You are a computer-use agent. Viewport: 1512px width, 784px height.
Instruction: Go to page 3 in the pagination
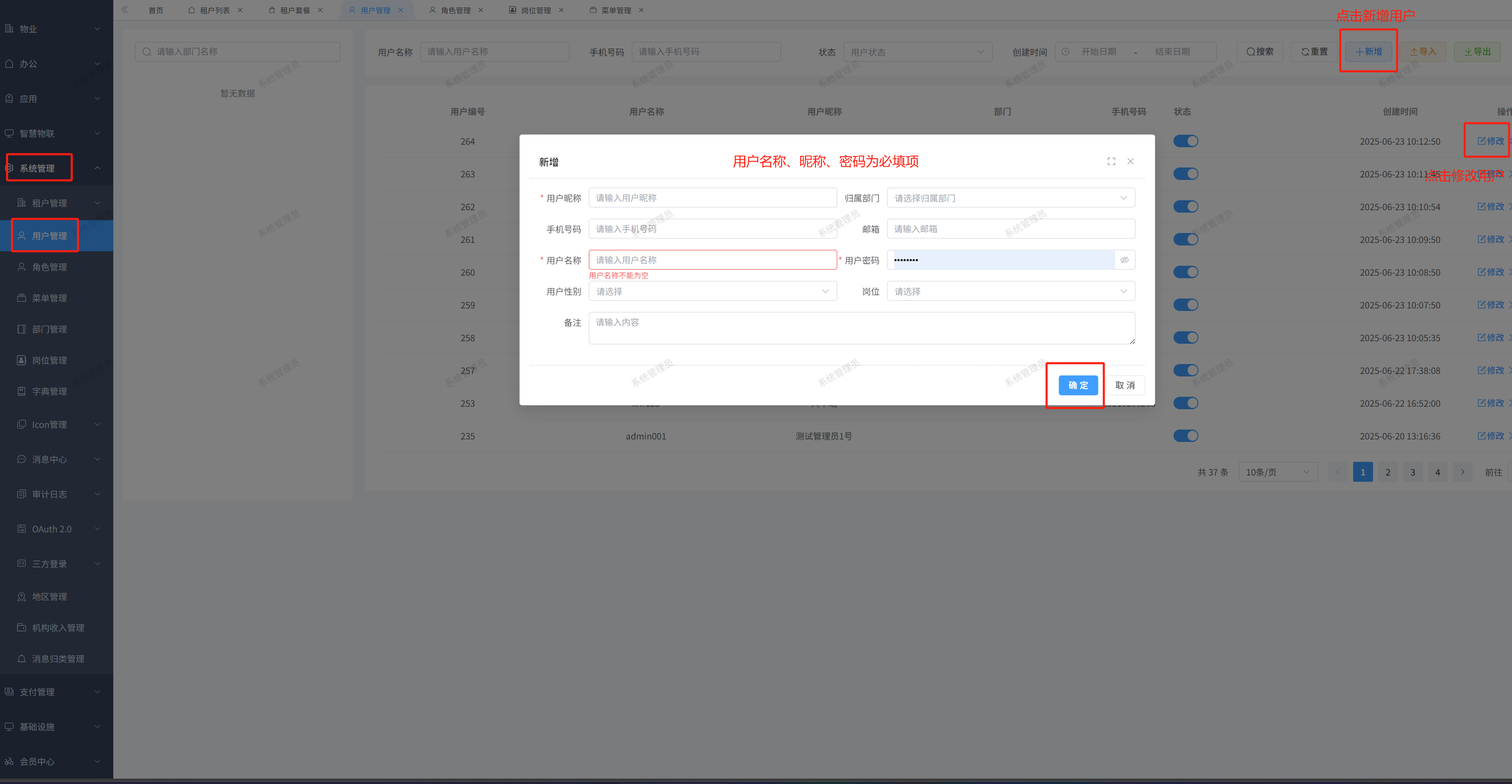click(x=1412, y=472)
